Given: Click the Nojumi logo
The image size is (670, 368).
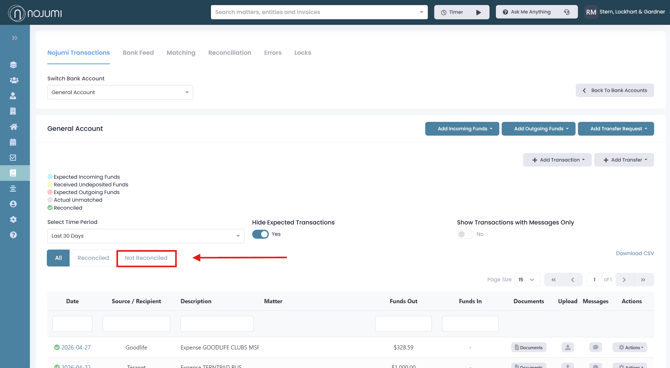Looking at the screenshot, I should (x=35, y=13).
